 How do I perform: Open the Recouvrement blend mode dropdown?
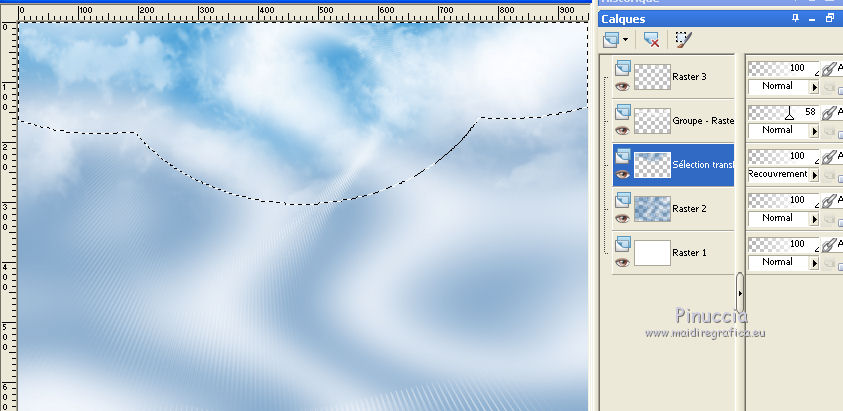[x=814, y=175]
